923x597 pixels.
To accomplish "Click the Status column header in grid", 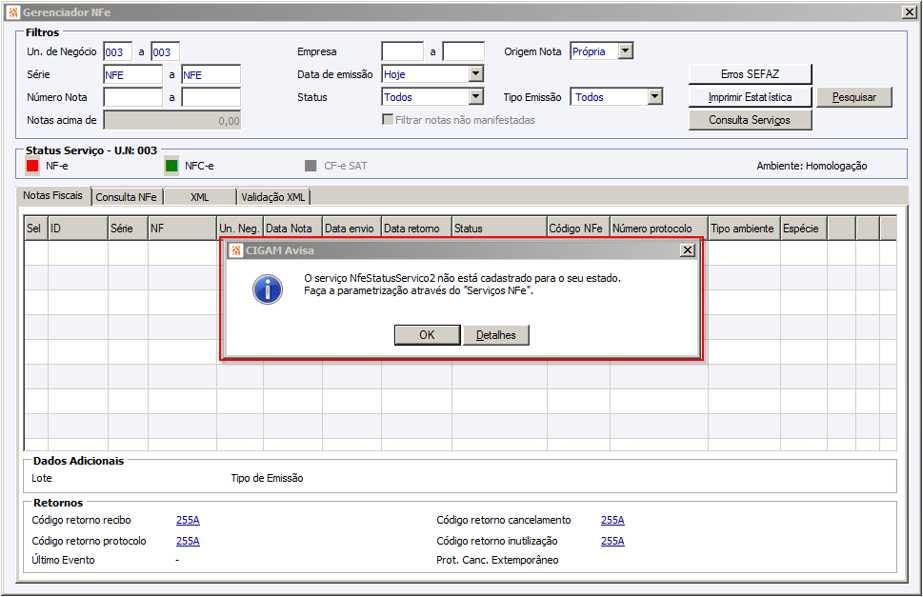I will coord(500,228).
